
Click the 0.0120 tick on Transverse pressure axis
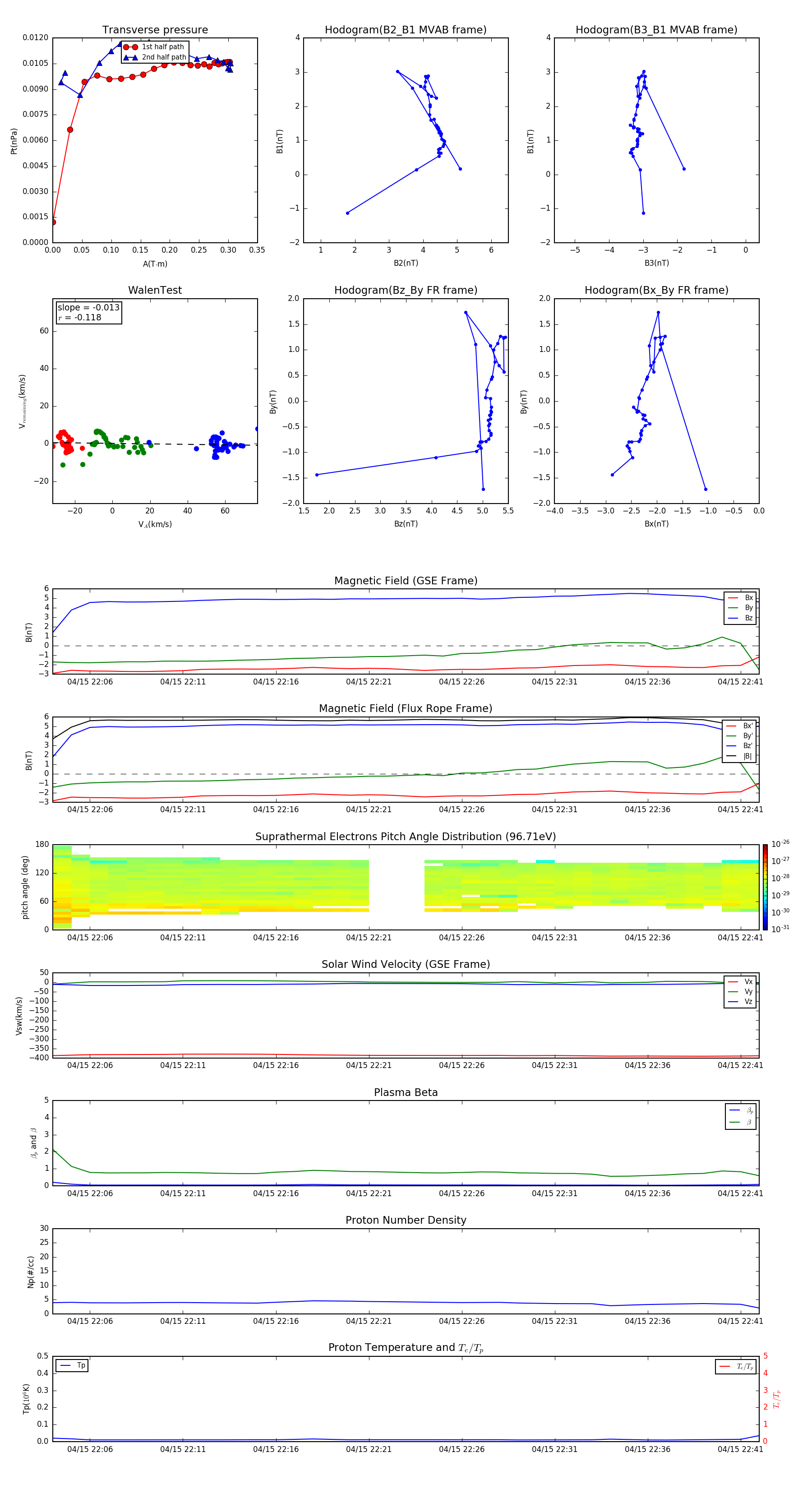[35, 37]
